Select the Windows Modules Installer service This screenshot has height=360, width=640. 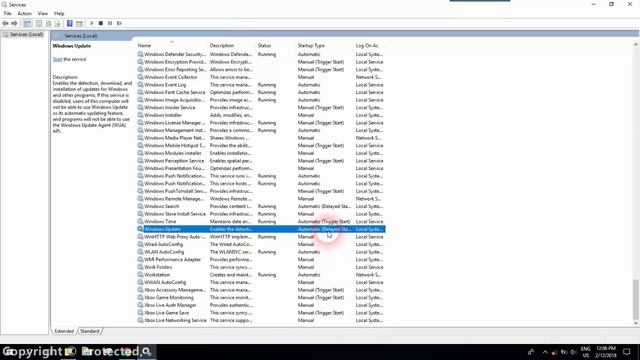coord(261,153)
